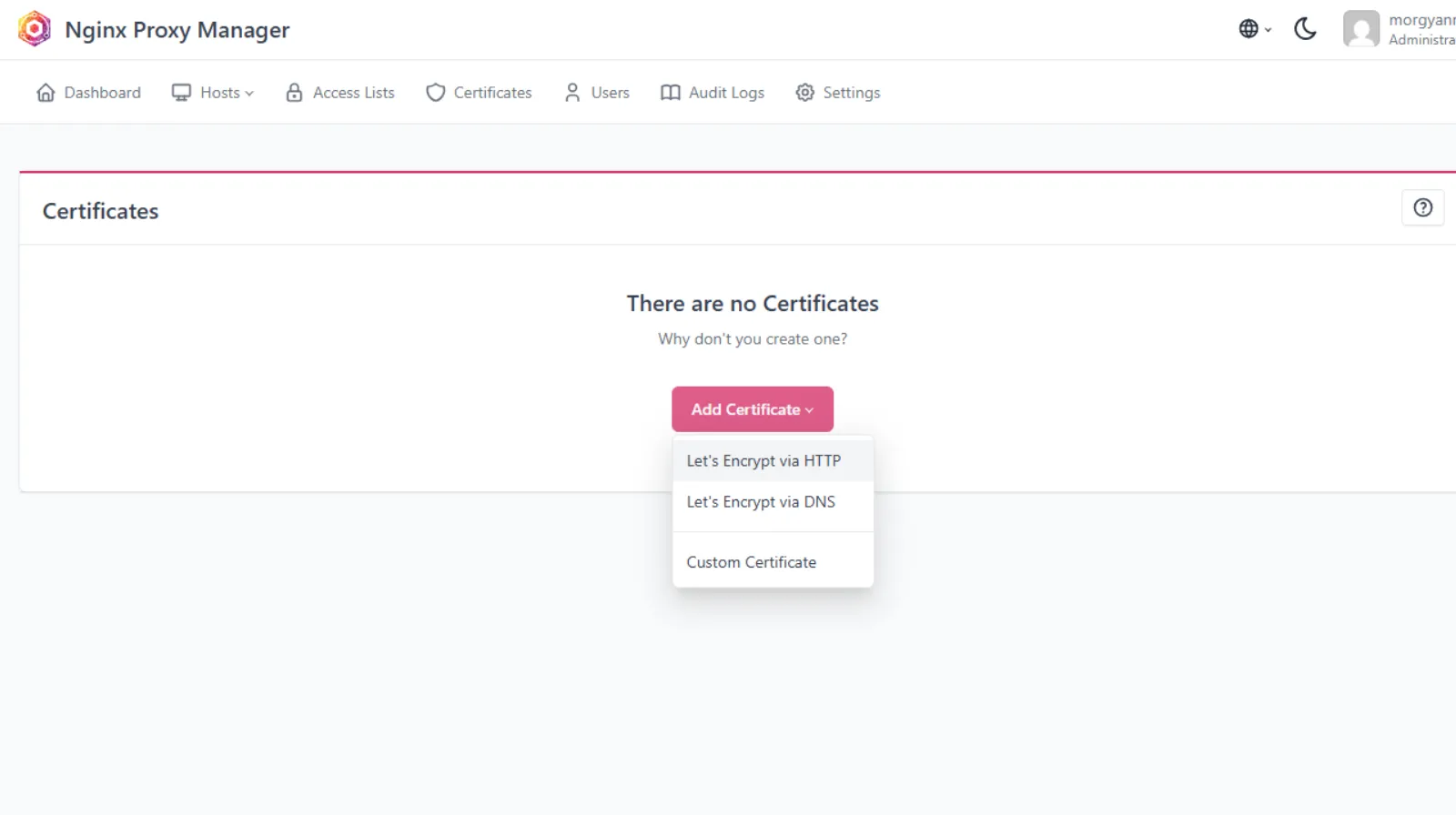Open the morgyan account name menu

pos(1421,21)
